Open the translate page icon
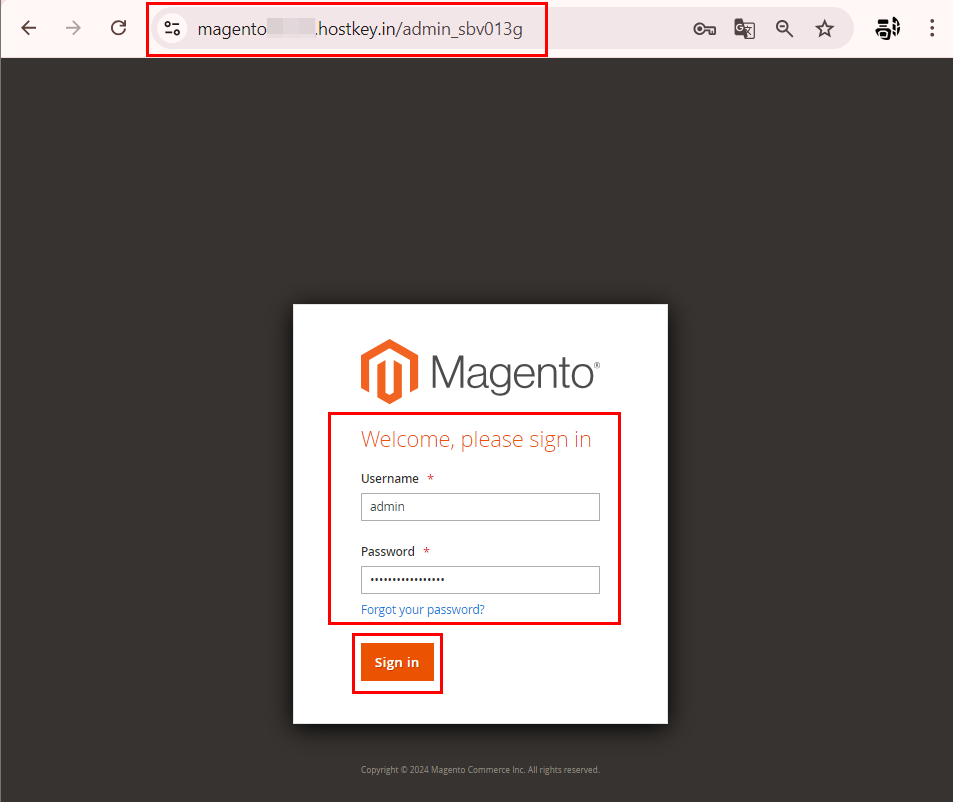The image size is (953, 802). [744, 29]
